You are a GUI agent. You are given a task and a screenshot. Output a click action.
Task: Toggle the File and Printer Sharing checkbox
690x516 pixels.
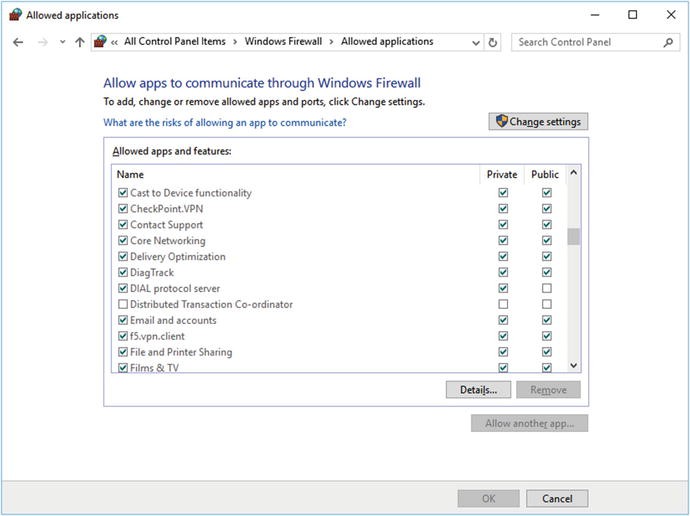coord(123,352)
